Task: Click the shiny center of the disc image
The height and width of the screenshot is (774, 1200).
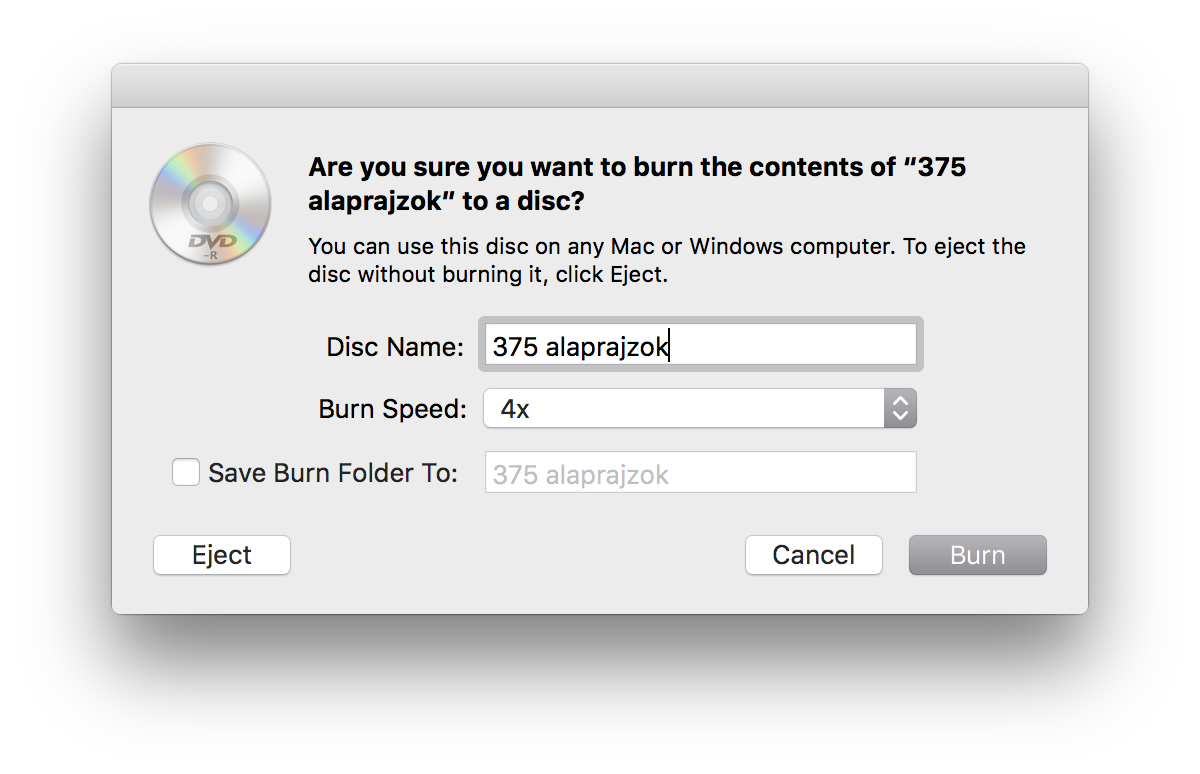Action: click(x=210, y=204)
